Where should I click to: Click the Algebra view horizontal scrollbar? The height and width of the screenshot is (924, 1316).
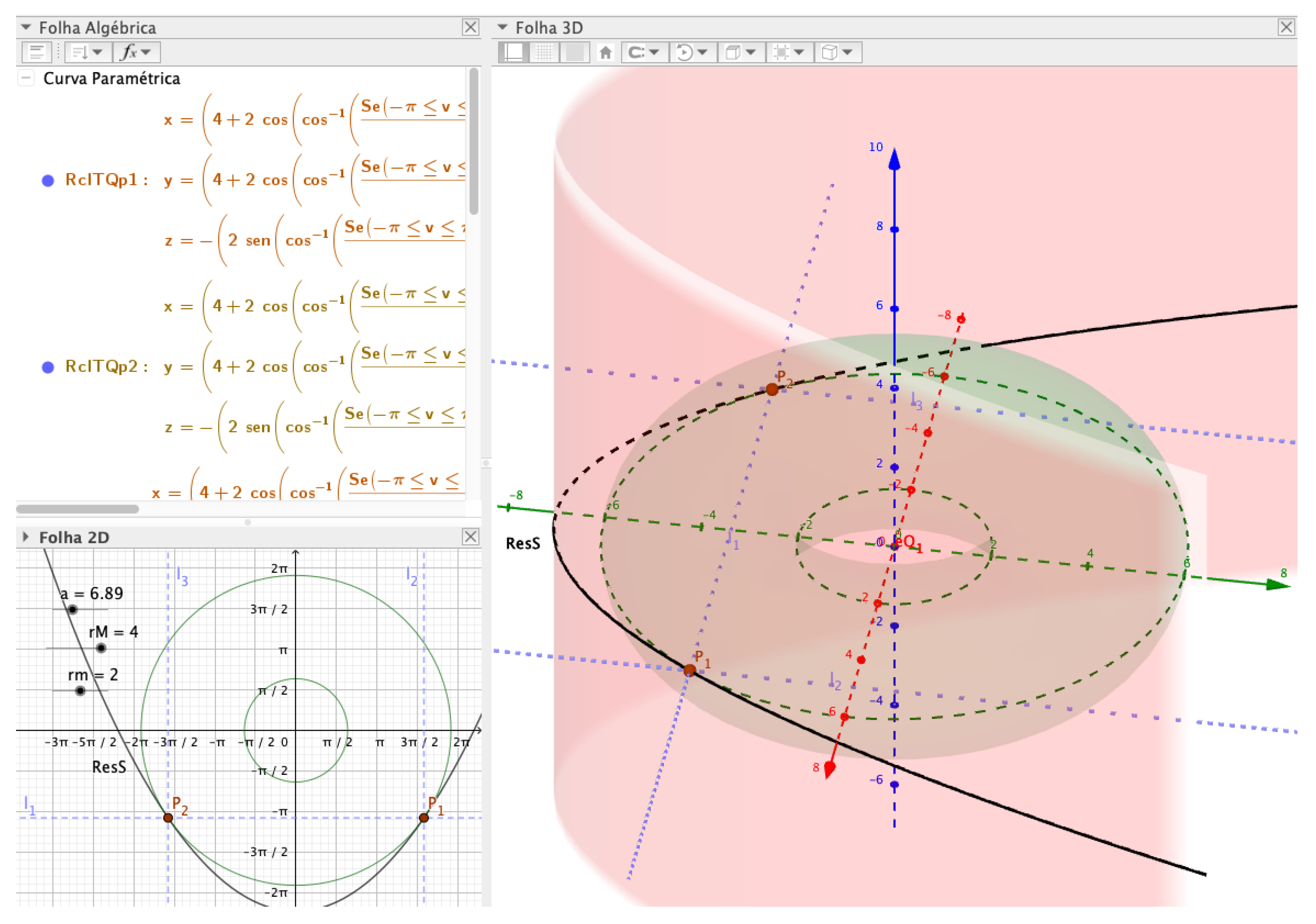[x=77, y=509]
